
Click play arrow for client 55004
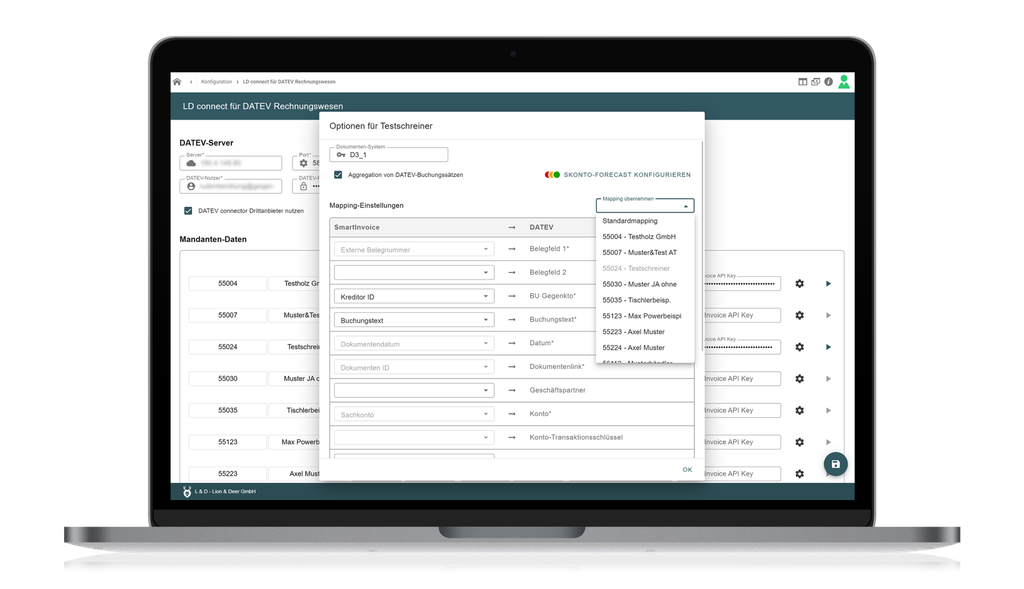[828, 283]
